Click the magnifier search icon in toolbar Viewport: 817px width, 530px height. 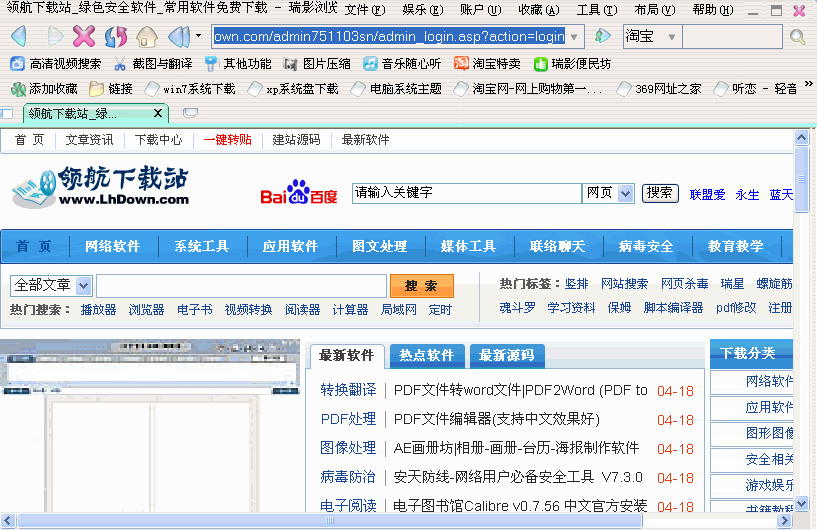[797, 36]
